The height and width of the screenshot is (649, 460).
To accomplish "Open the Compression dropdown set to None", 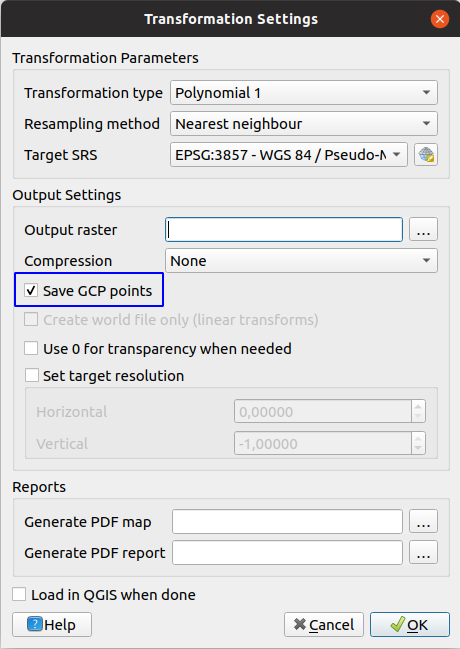I will coord(301,260).
